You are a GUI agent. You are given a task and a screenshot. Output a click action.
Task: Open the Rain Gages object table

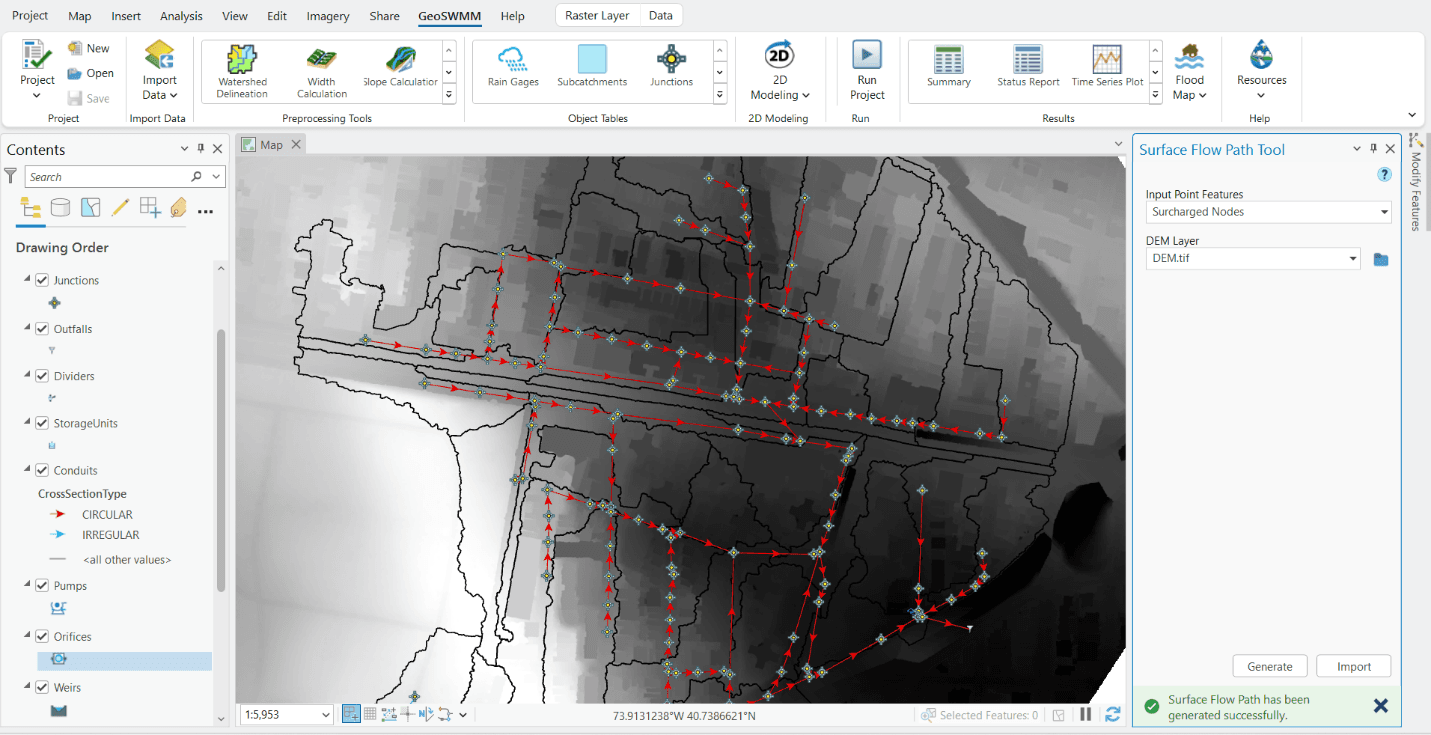(513, 68)
